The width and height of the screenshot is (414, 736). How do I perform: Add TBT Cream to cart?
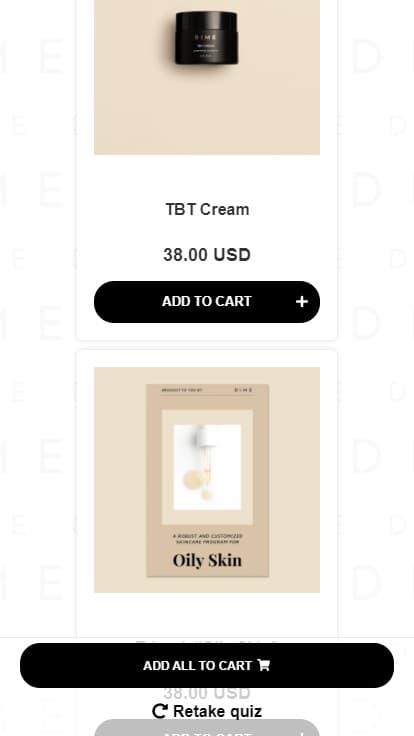[x=207, y=302]
